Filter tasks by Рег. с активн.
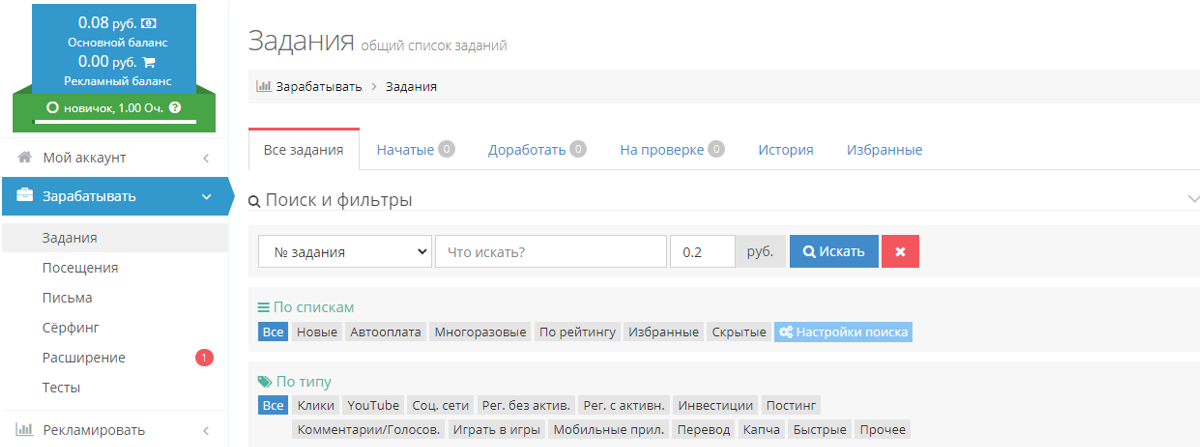This screenshot has height=447, width=1200. point(623,405)
